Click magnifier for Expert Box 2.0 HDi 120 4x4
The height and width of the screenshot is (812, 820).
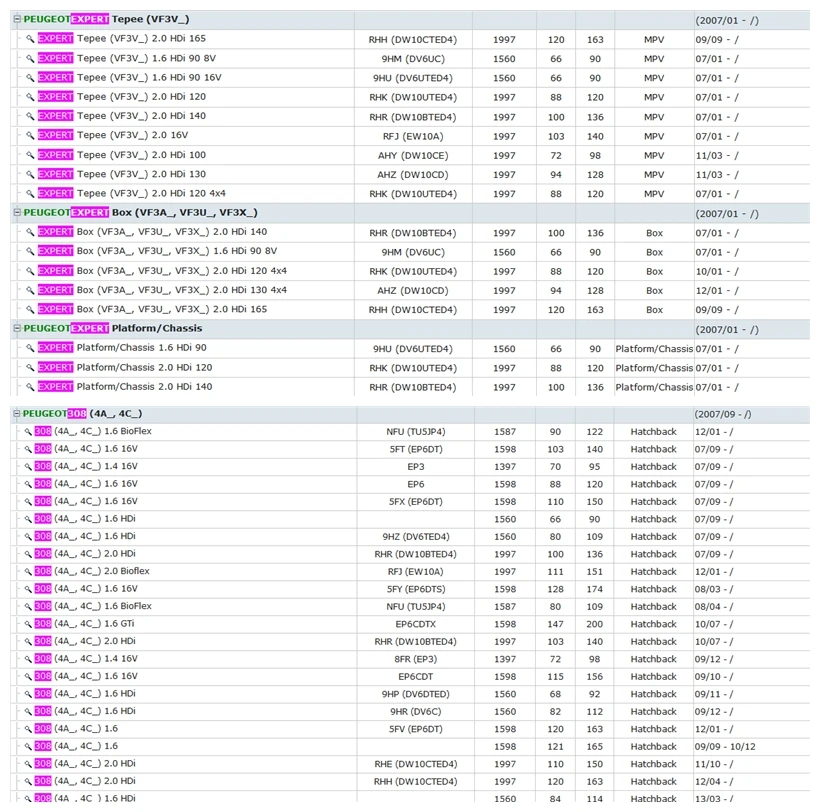30,271
